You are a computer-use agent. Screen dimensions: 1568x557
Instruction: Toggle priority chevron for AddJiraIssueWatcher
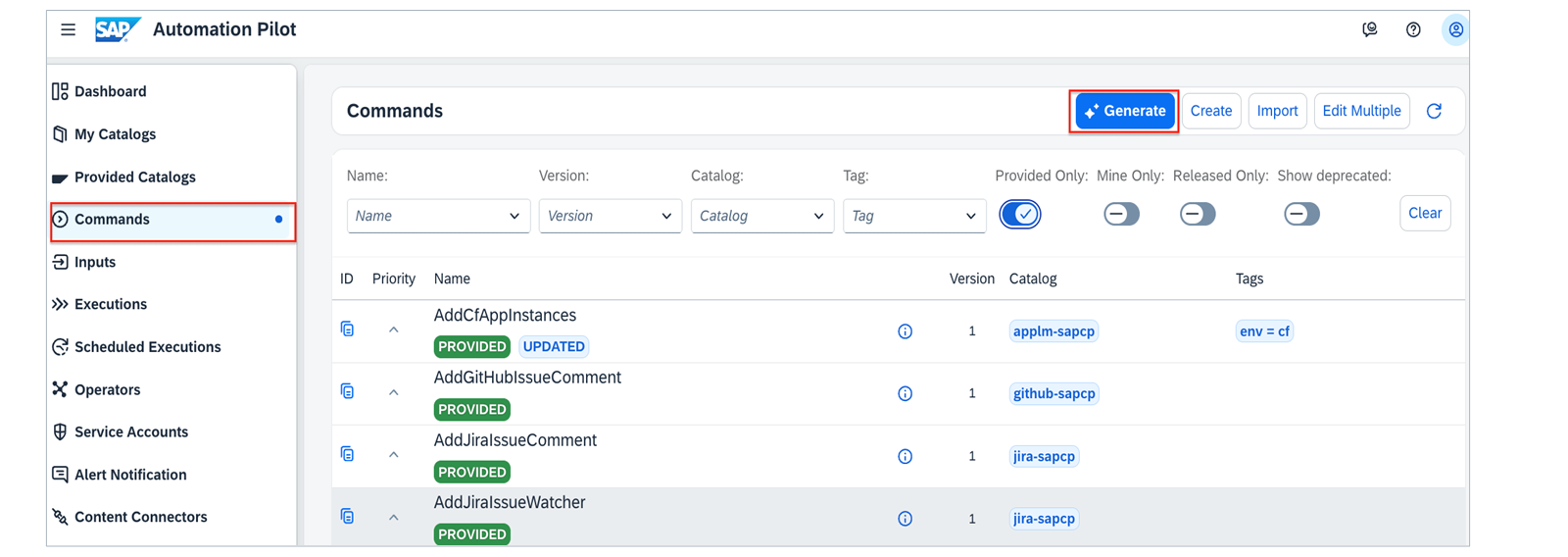[x=394, y=518]
